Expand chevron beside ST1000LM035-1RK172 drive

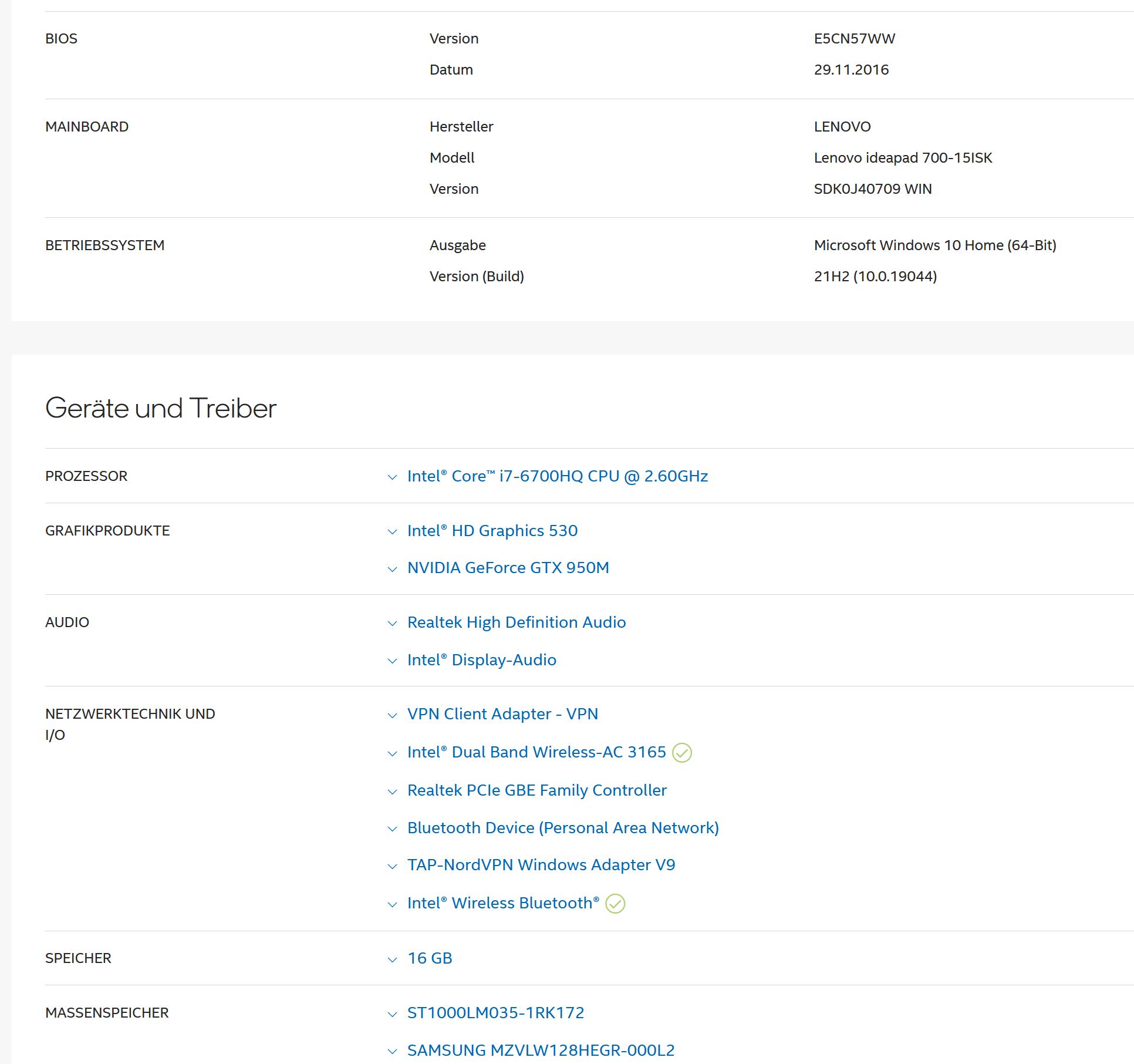[x=392, y=1014]
